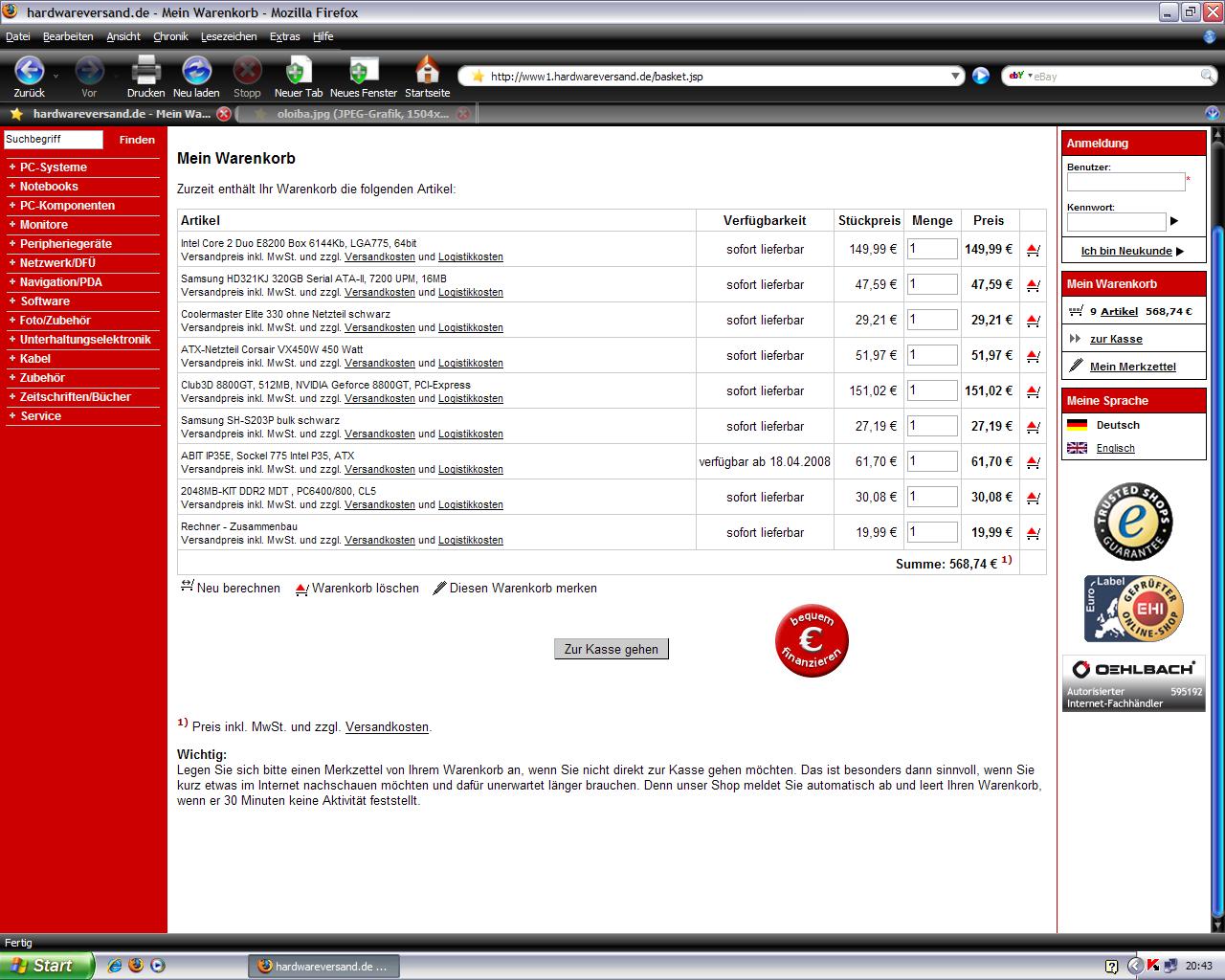Click the Startseite home icon
The image size is (1225, 980).
tap(427, 70)
